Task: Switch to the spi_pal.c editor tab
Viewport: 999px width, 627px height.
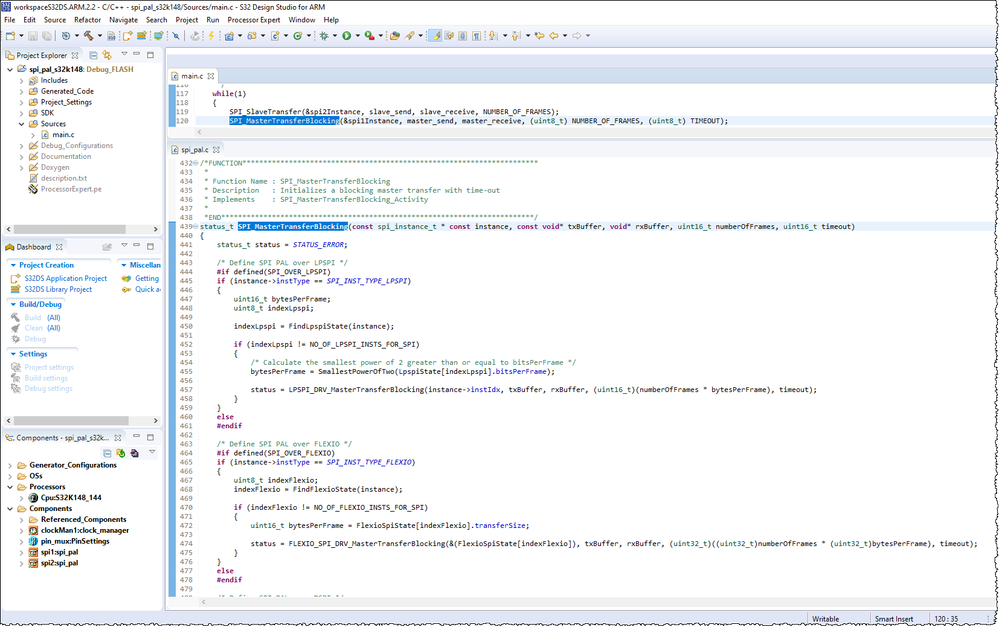Action: (x=194, y=150)
